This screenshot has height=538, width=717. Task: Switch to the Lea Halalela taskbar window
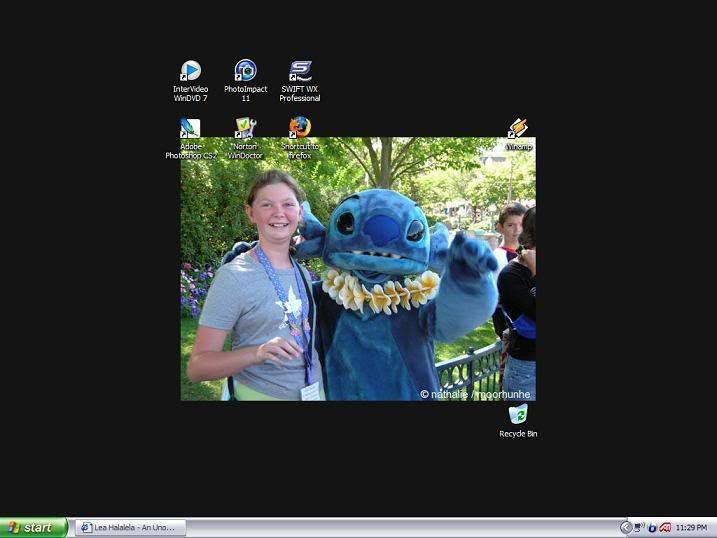[x=130, y=527]
